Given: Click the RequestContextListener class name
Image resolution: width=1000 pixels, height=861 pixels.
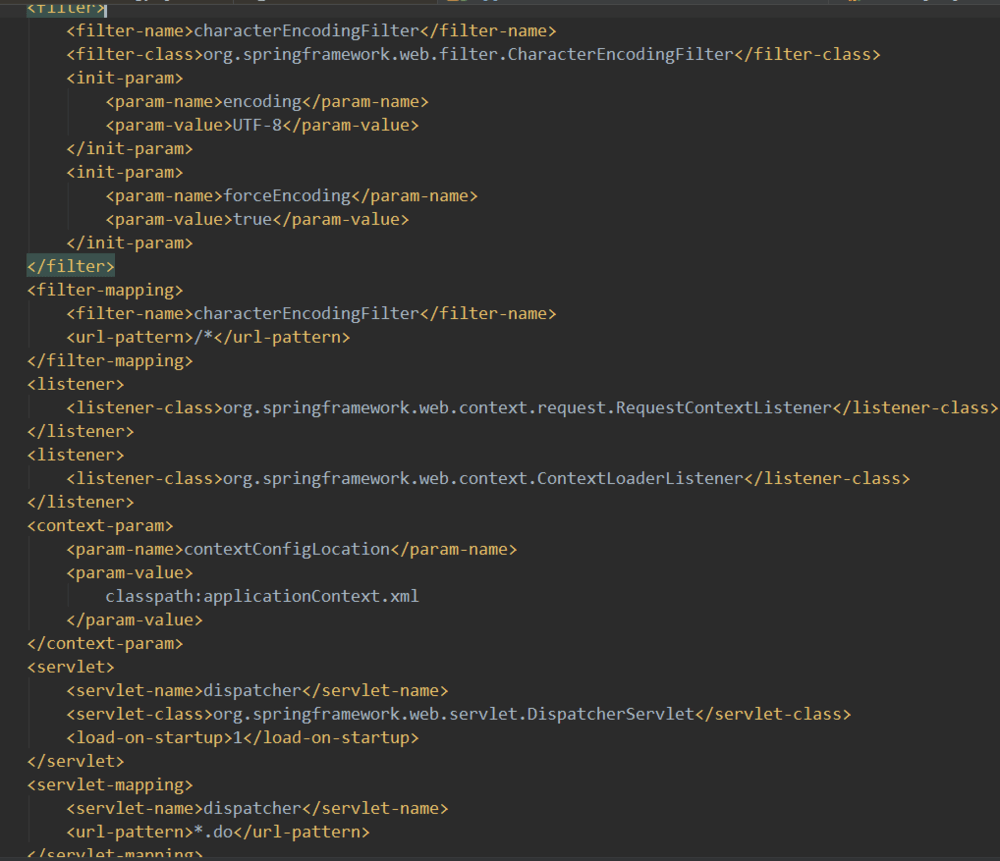Looking at the screenshot, I should click(x=525, y=408).
